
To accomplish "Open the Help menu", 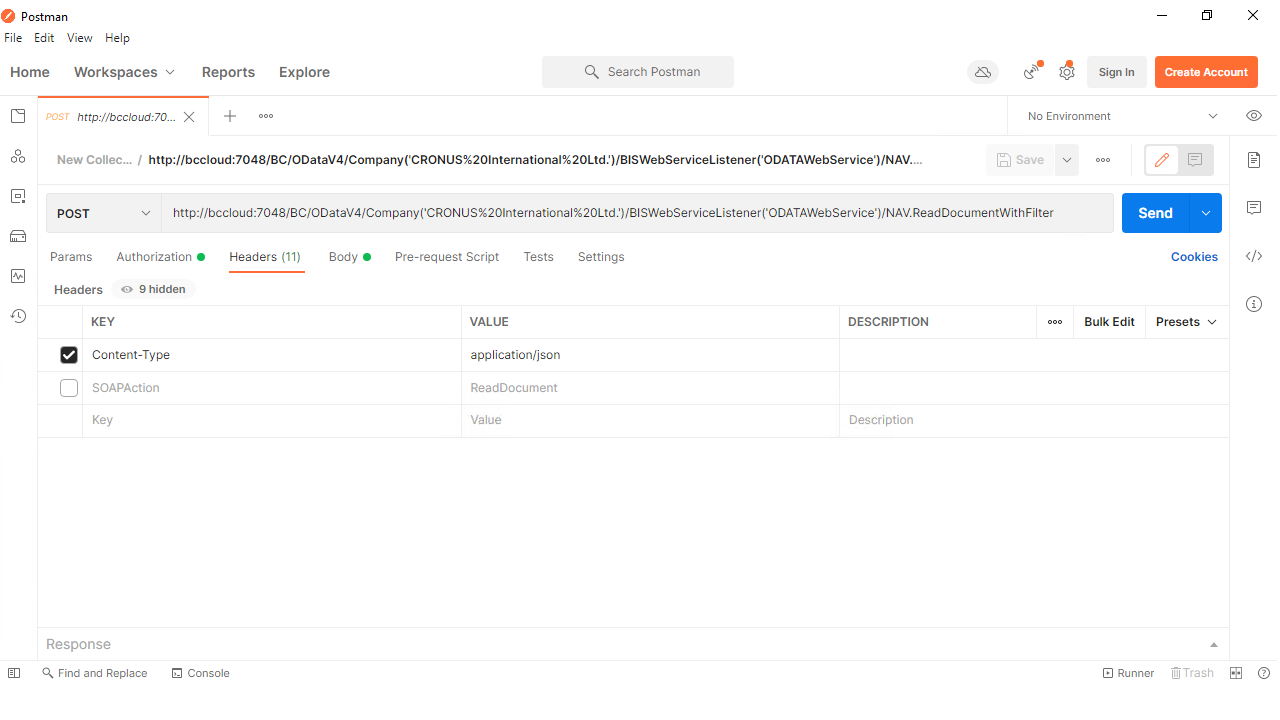I will coord(117,38).
